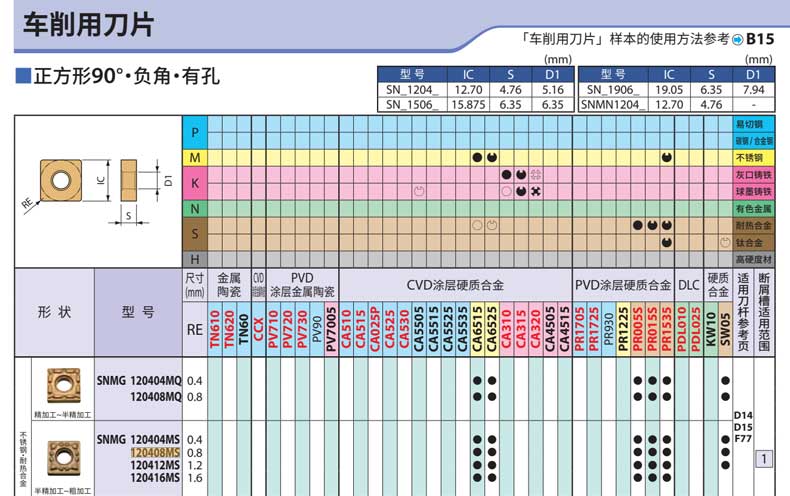The image size is (790, 496).
Task: Click the 不锈钢 material label
Action: (x=760, y=158)
